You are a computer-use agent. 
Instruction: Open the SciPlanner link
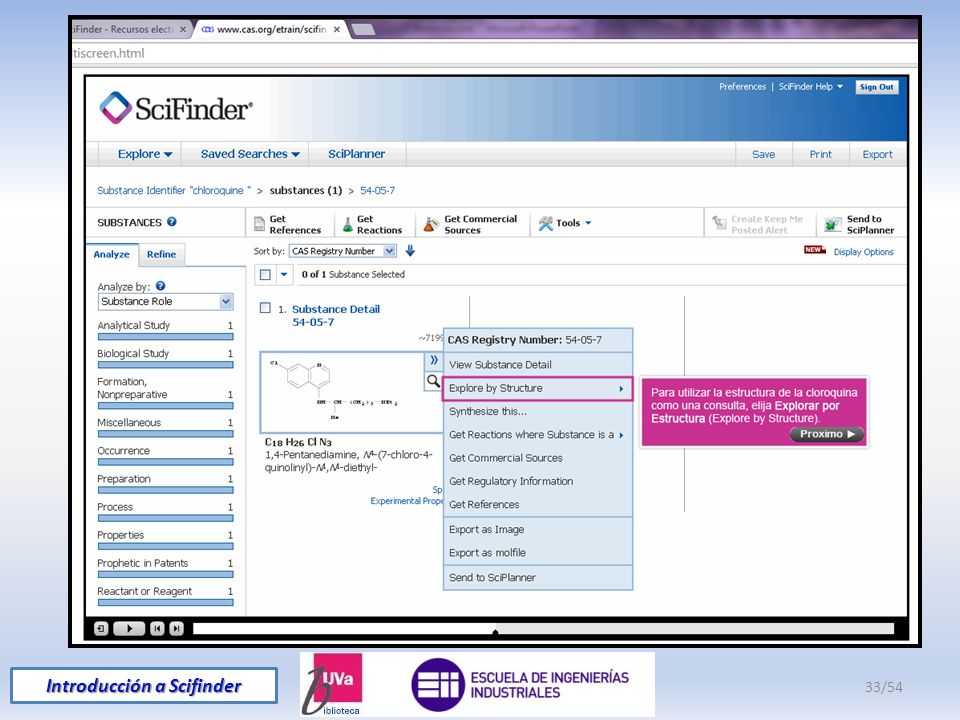tap(356, 154)
